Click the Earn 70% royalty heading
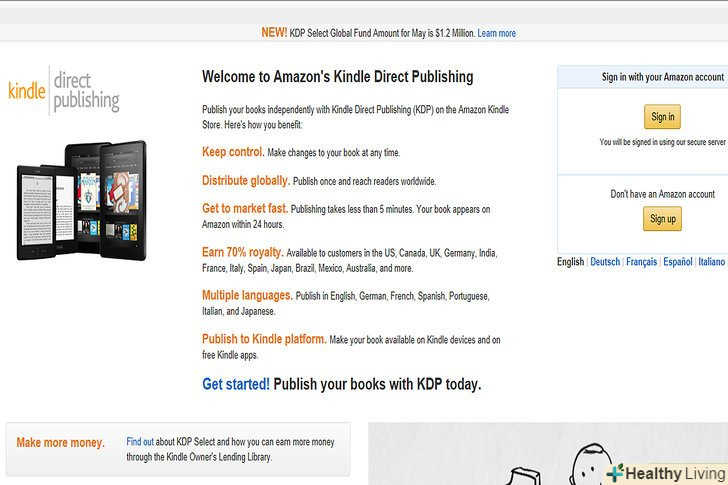728x485 pixels. [x=242, y=252]
